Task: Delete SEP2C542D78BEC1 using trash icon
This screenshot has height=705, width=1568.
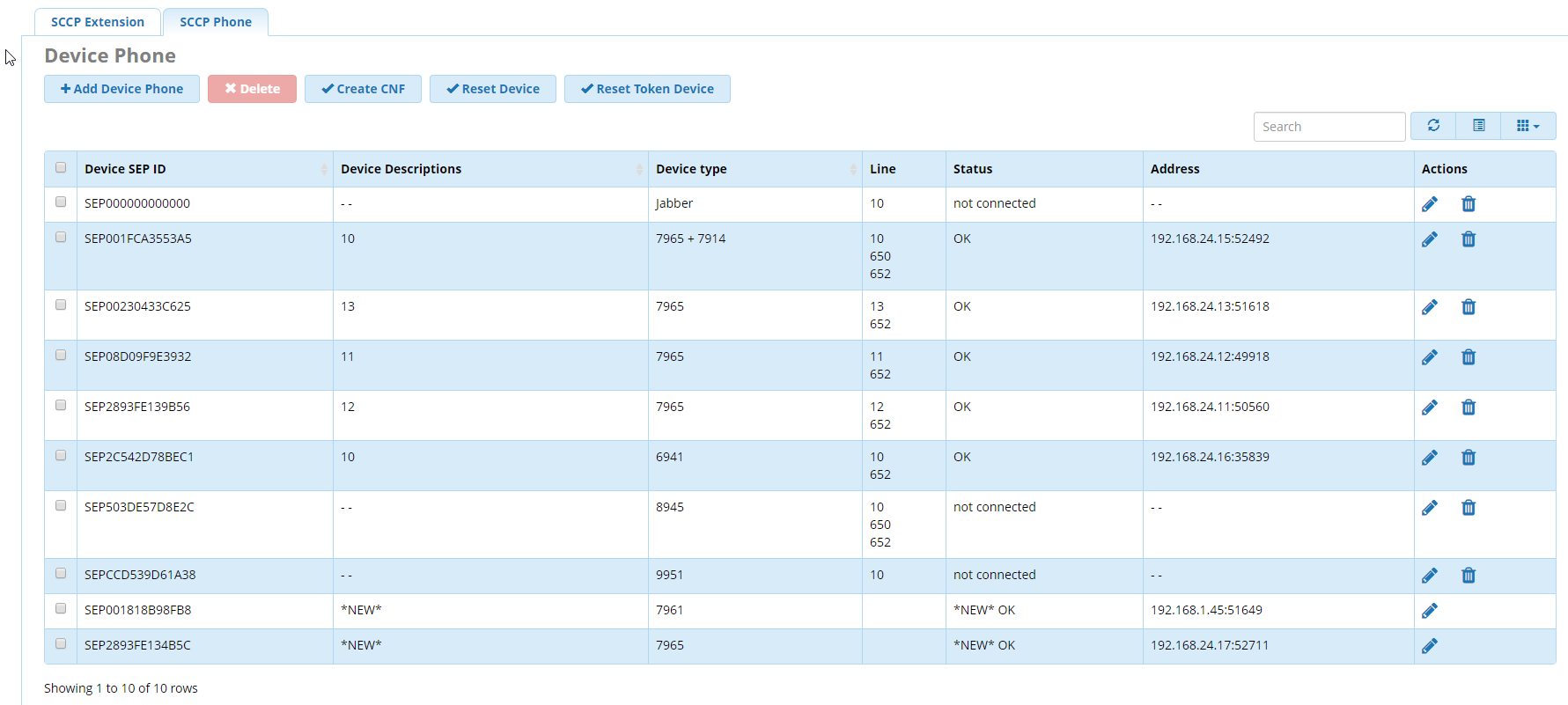Action: pyautogui.click(x=1469, y=458)
